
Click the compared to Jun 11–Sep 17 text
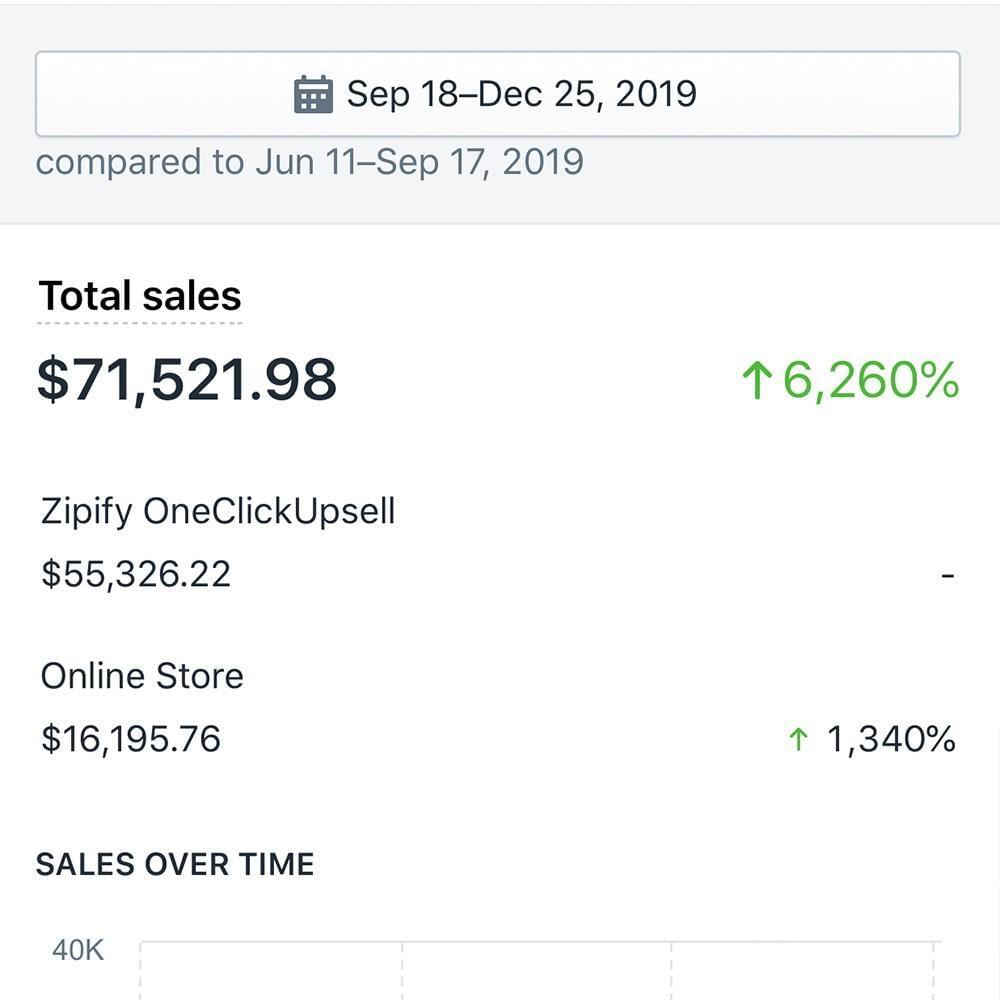click(309, 161)
